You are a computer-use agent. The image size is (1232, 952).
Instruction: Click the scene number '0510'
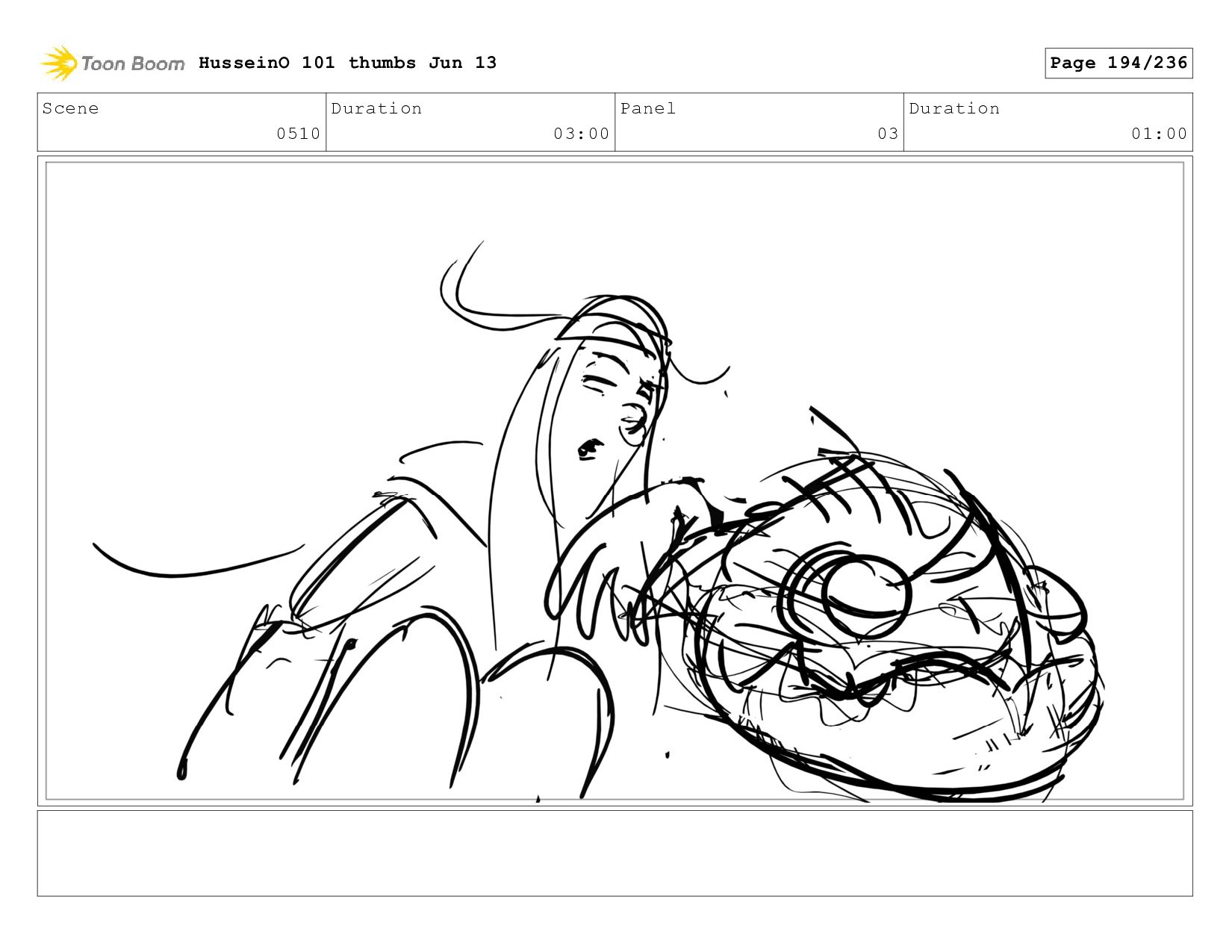click(x=299, y=134)
